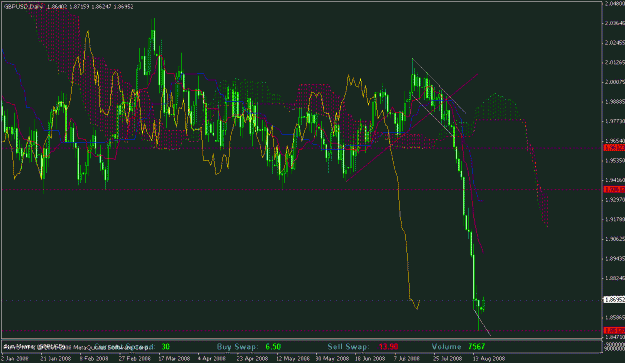Screen dimensions: 625x363
Task: Click the 2.0007 price scale label
Action: [x=615, y=82]
